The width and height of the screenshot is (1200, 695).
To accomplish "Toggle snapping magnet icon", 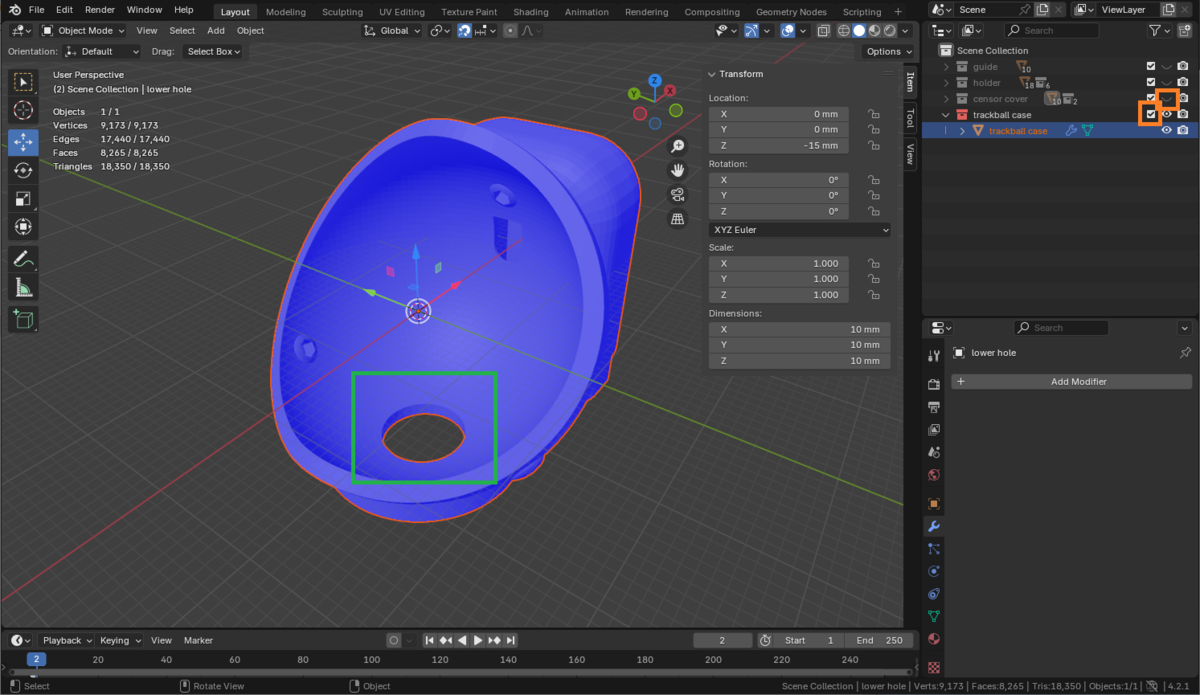I will pos(465,30).
